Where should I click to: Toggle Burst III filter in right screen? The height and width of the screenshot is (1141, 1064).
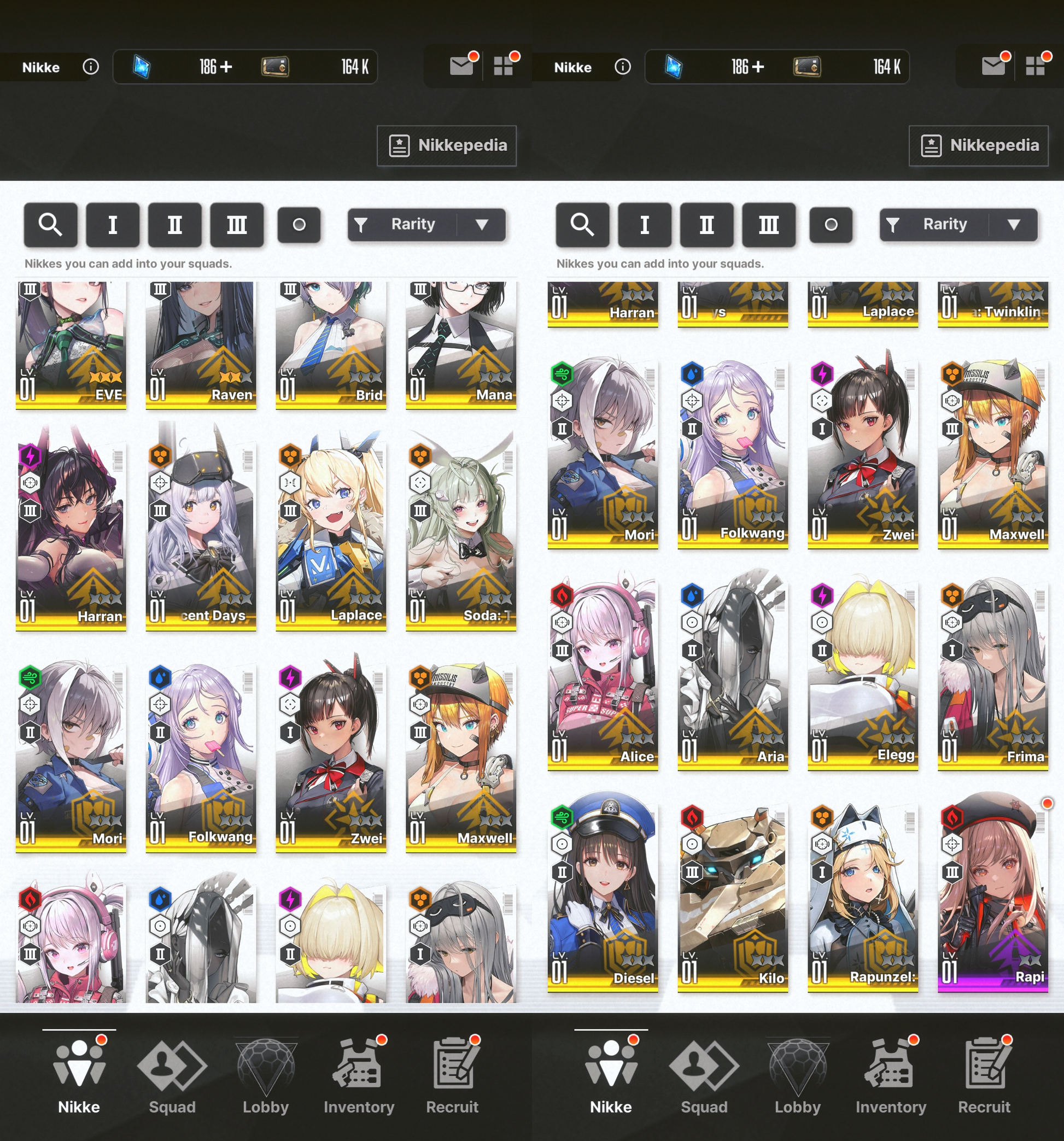(x=768, y=224)
